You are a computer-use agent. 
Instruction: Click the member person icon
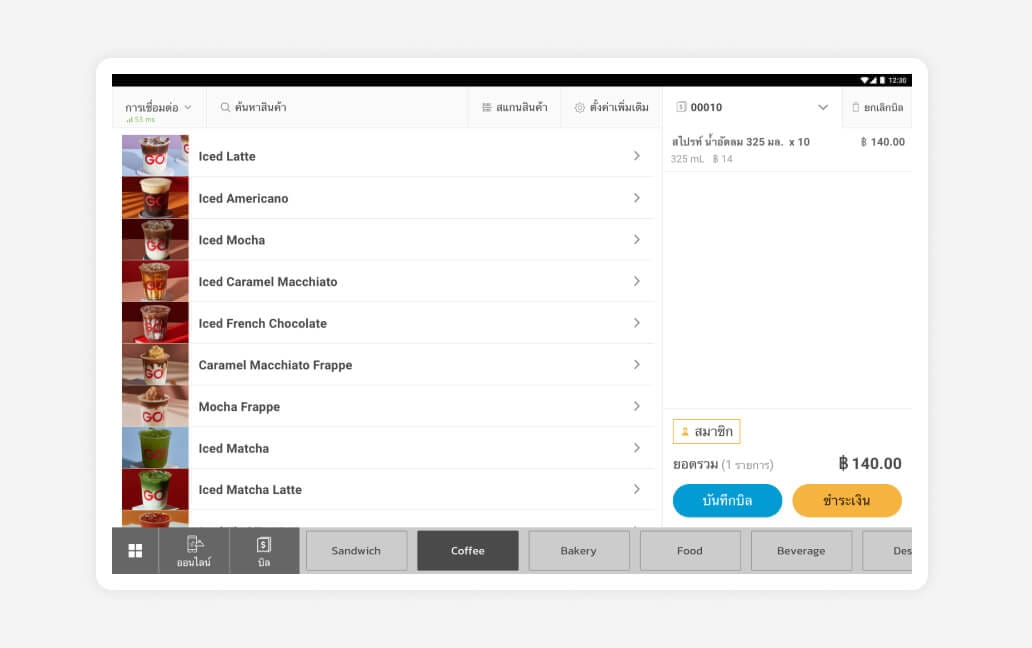(x=685, y=432)
